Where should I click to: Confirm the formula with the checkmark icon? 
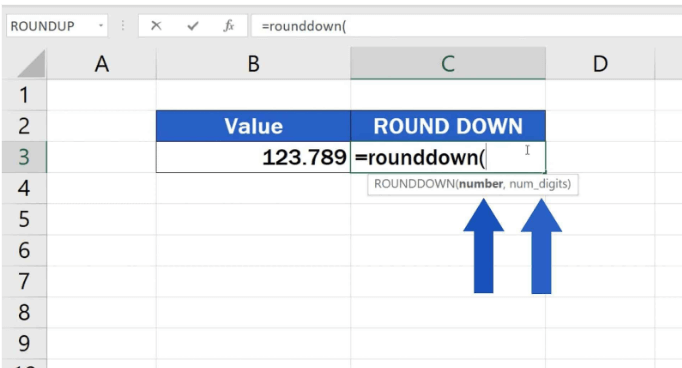click(x=193, y=26)
